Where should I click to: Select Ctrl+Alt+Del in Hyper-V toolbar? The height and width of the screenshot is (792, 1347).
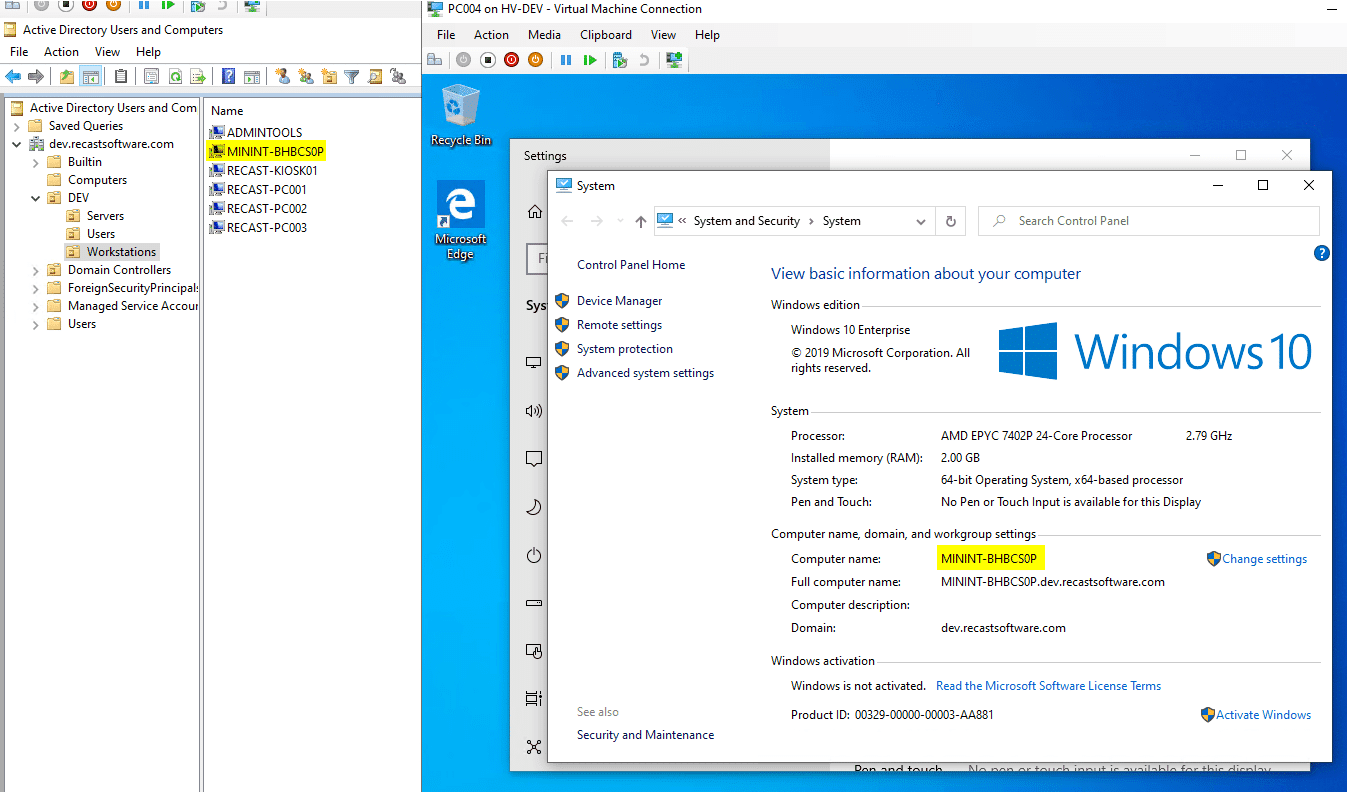click(x=434, y=59)
